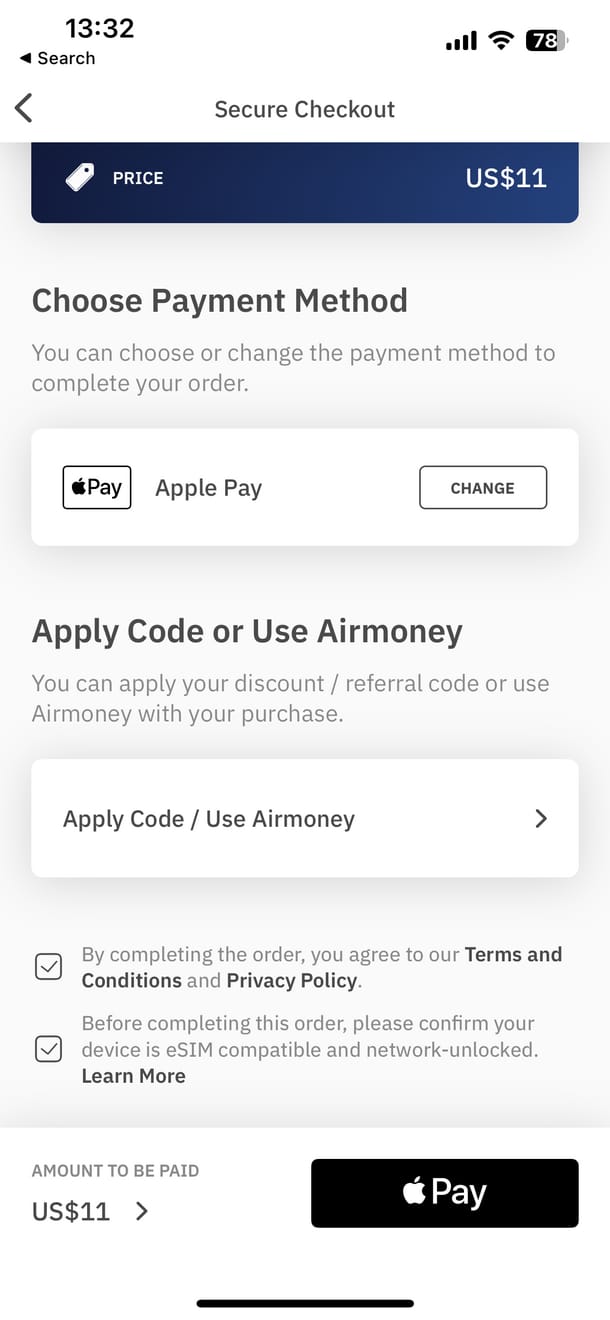
Task: Pay with the black Apple Pay button
Action: (444, 1192)
